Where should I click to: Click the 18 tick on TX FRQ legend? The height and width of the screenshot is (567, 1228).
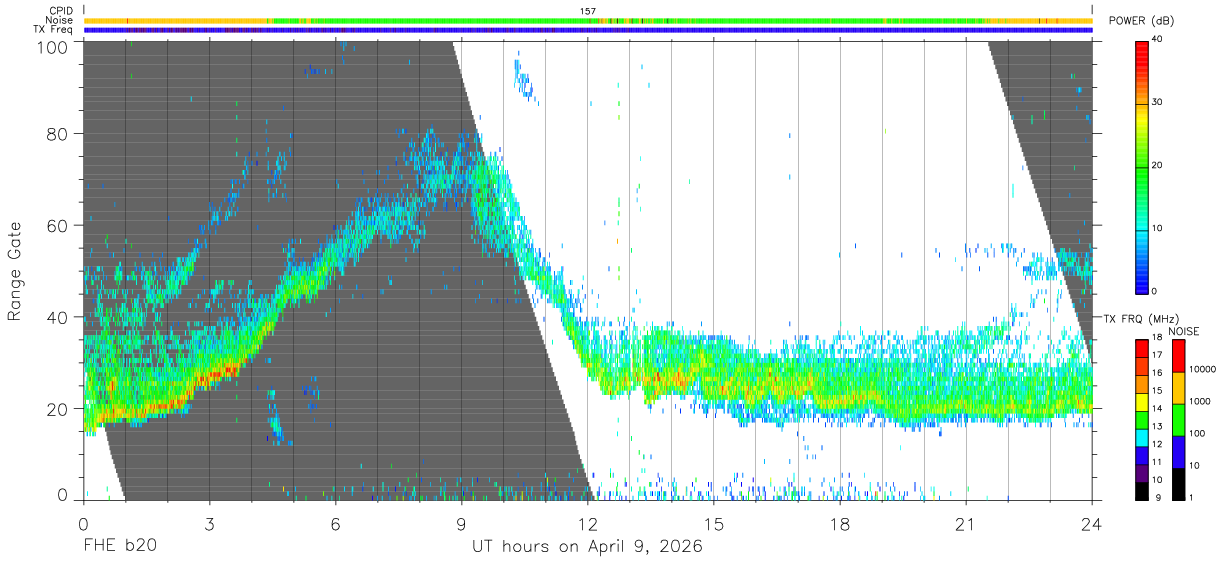click(1158, 338)
